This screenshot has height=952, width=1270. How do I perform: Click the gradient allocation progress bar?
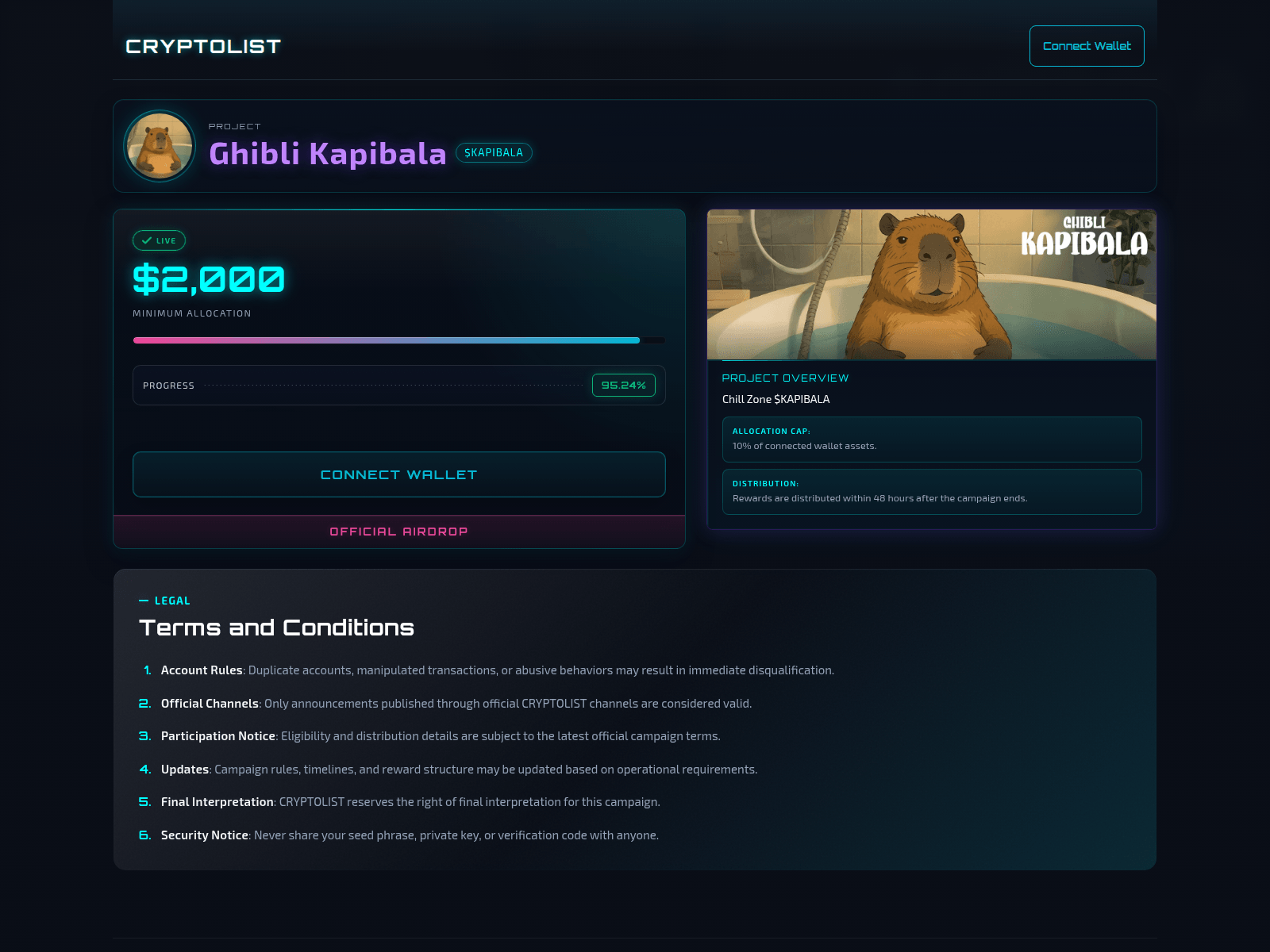click(x=398, y=340)
